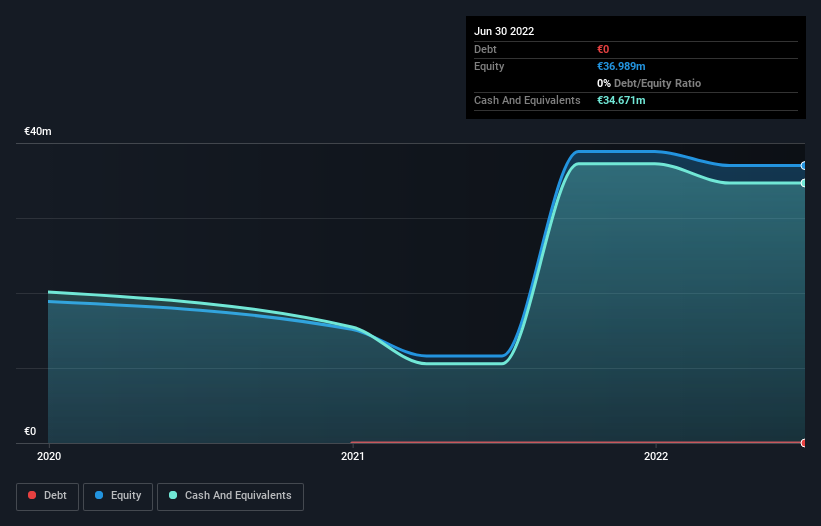
Task: Click the €40m y-axis label
Action: pos(38,131)
